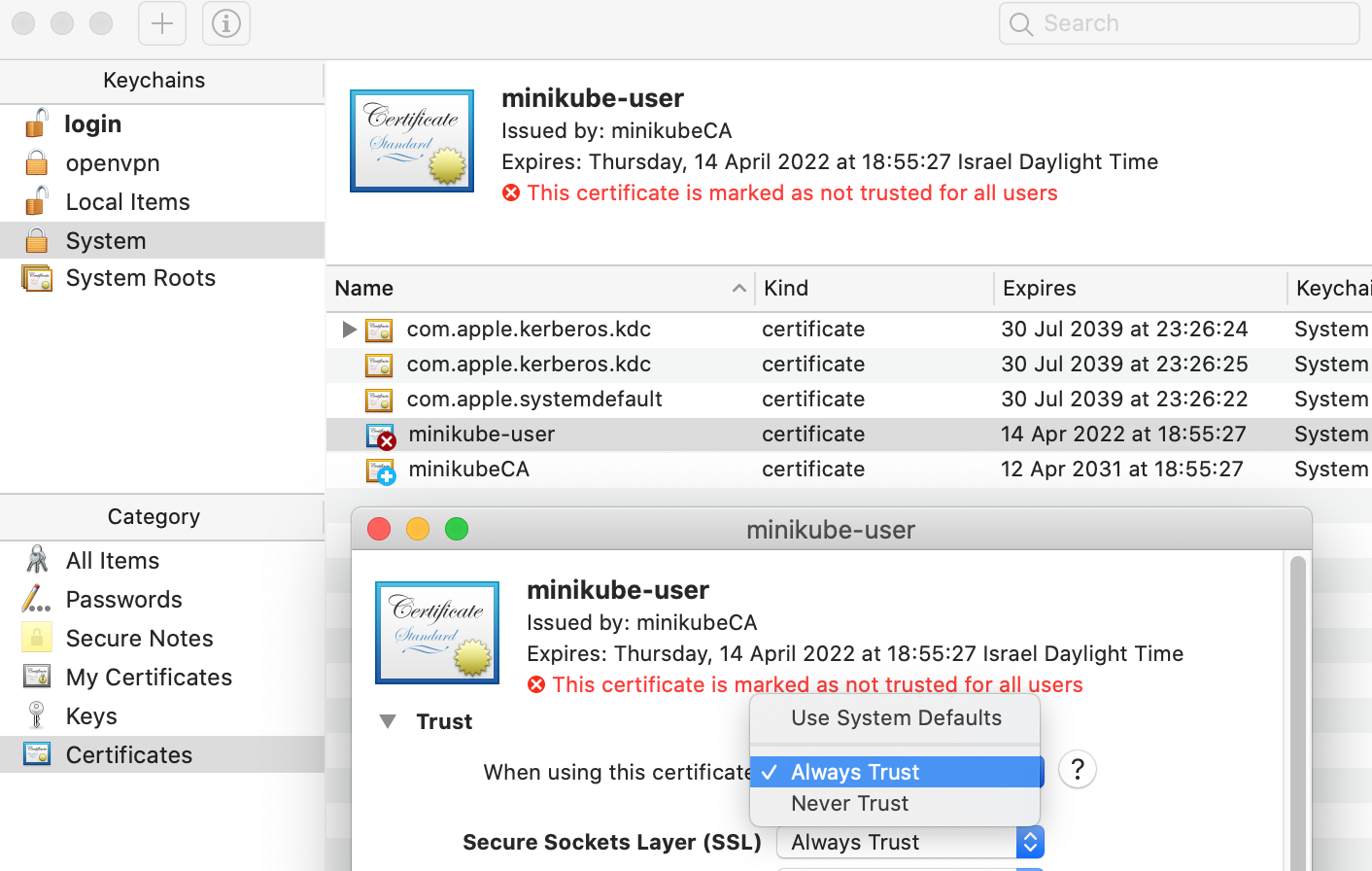Screen dimensions: 1372x871
Task: Close the minikube-user dialog with red button
Action: pos(379,529)
